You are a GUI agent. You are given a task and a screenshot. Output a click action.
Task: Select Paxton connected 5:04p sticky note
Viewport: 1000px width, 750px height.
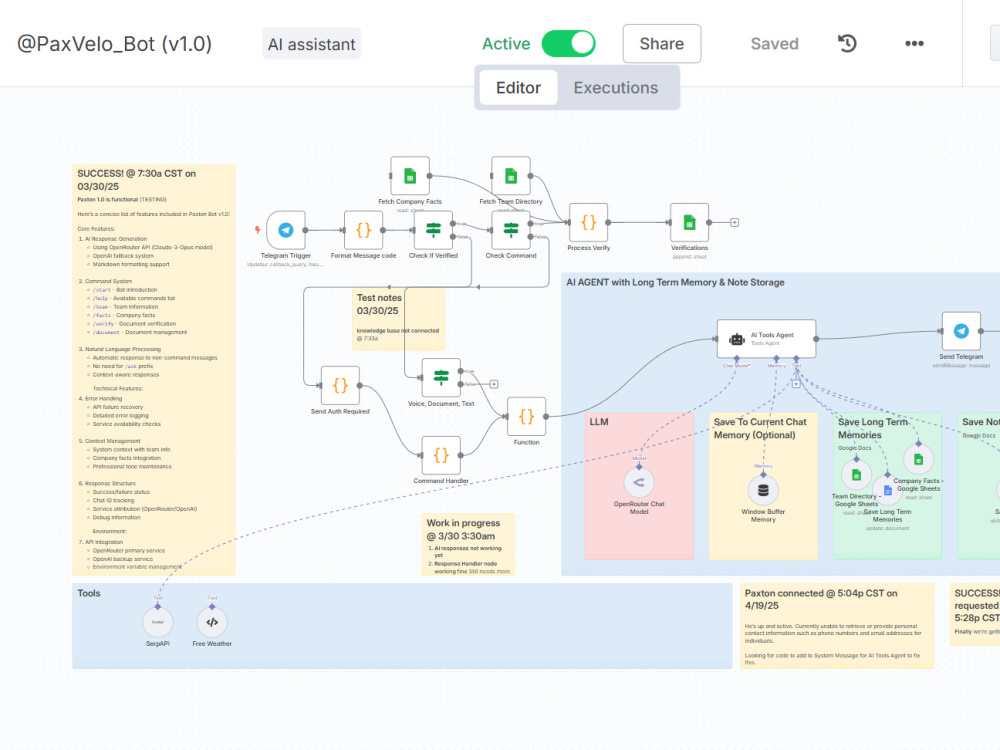837,626
